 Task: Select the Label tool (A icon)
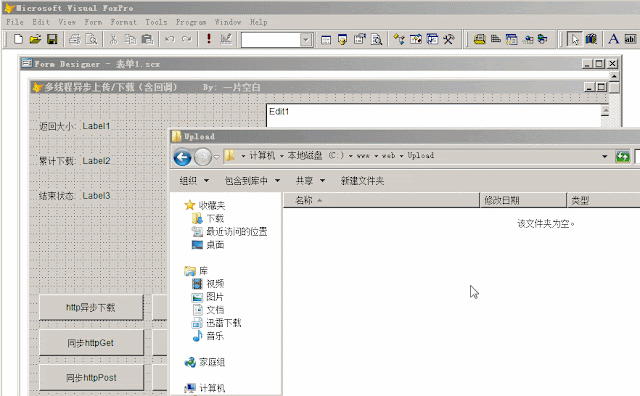(613, 39)
